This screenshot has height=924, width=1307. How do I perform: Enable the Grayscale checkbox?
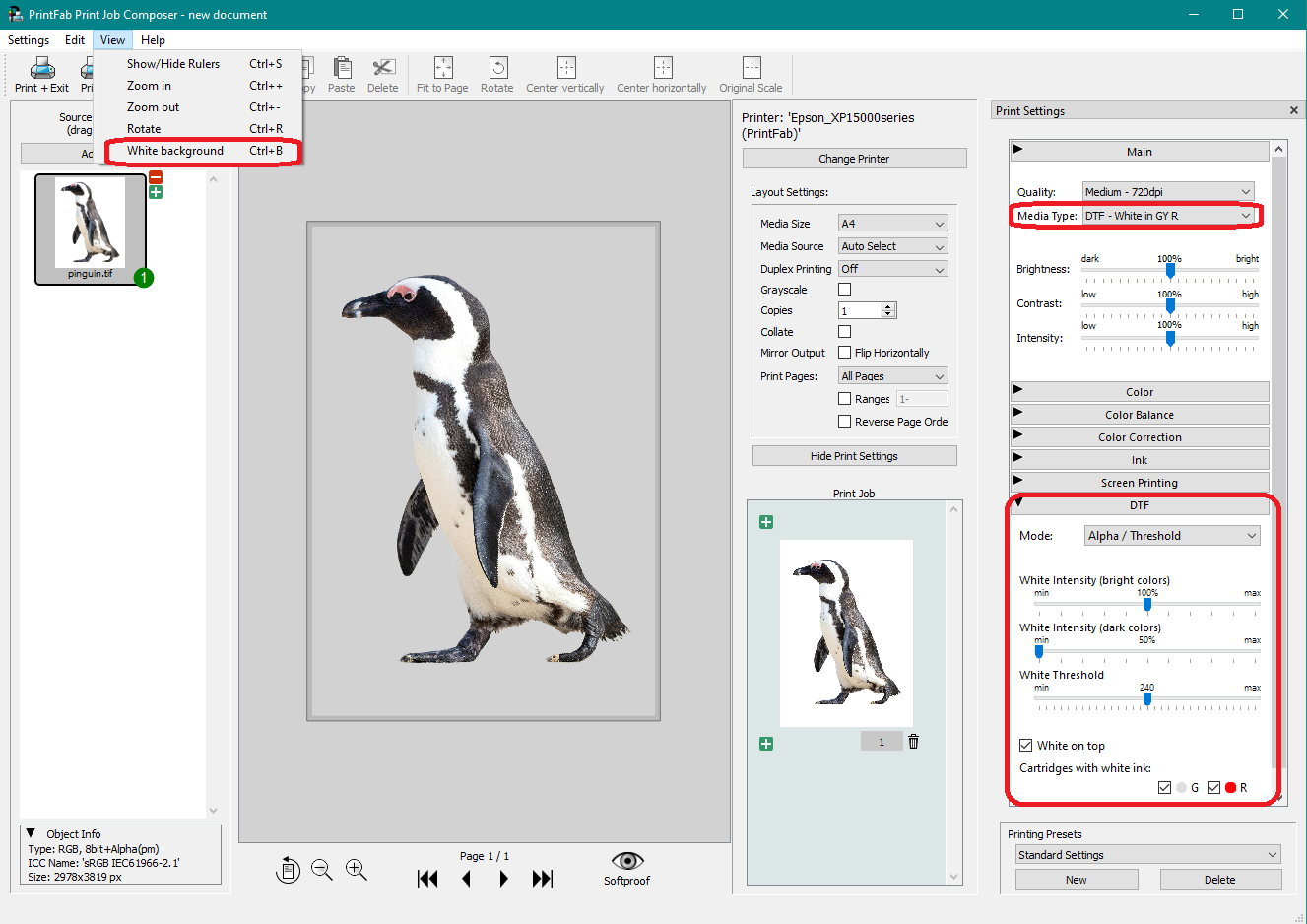coord(844,289)
